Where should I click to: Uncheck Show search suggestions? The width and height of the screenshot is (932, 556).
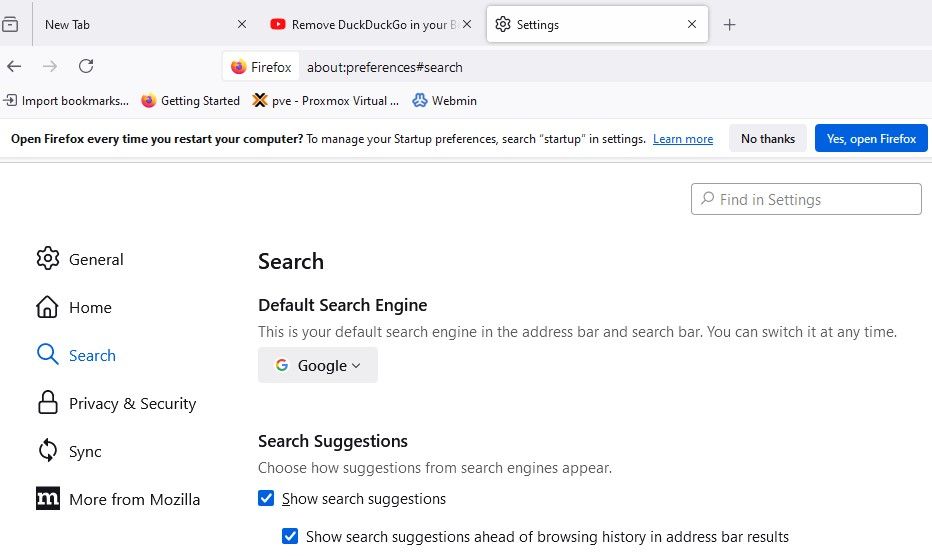point(266,499)
